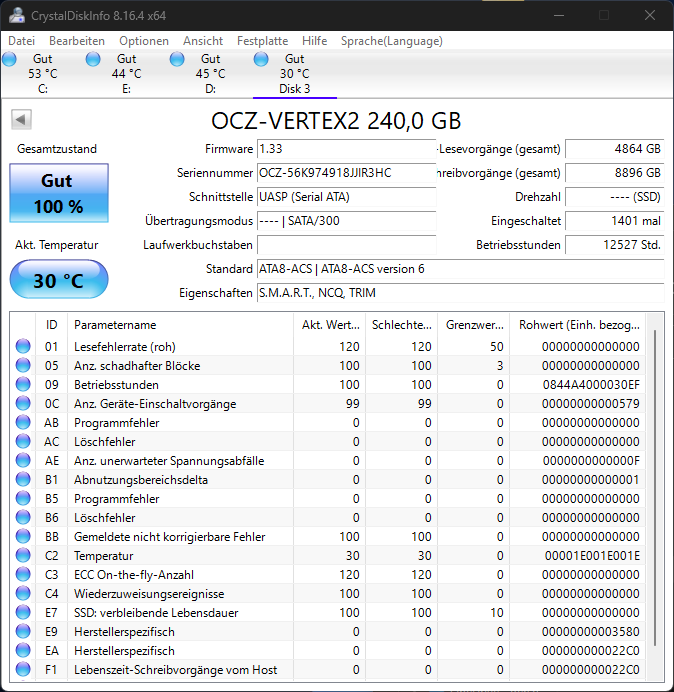Click 'Lebenszeit-Schreibvorgänge vom Host' parameter name
The image size is (674, 692).
[x=175, y=669]
